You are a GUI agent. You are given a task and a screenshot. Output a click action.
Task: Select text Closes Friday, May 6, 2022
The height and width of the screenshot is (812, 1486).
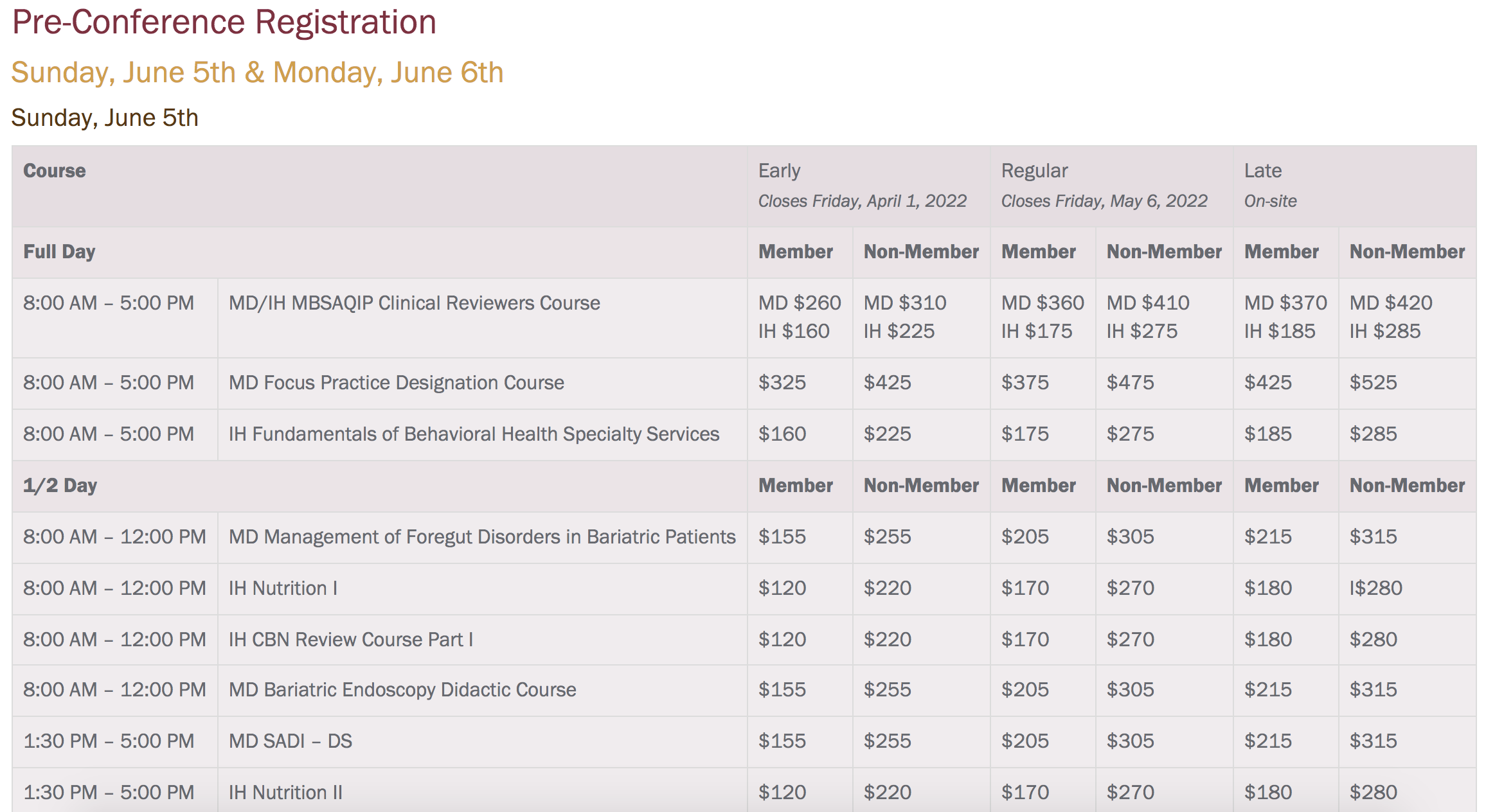pyautogui.click(x=1104, y=201)
